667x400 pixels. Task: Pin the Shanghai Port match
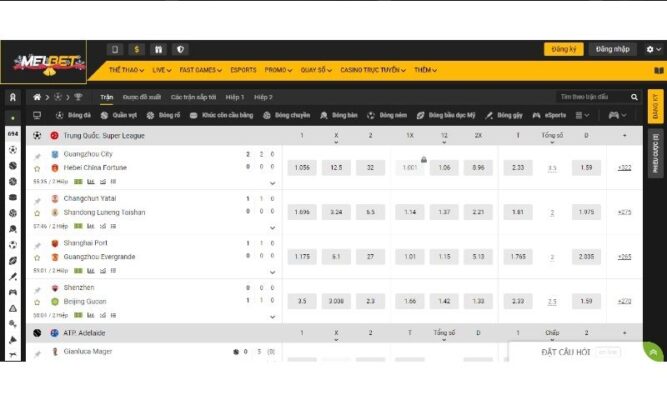pos(37,245)
